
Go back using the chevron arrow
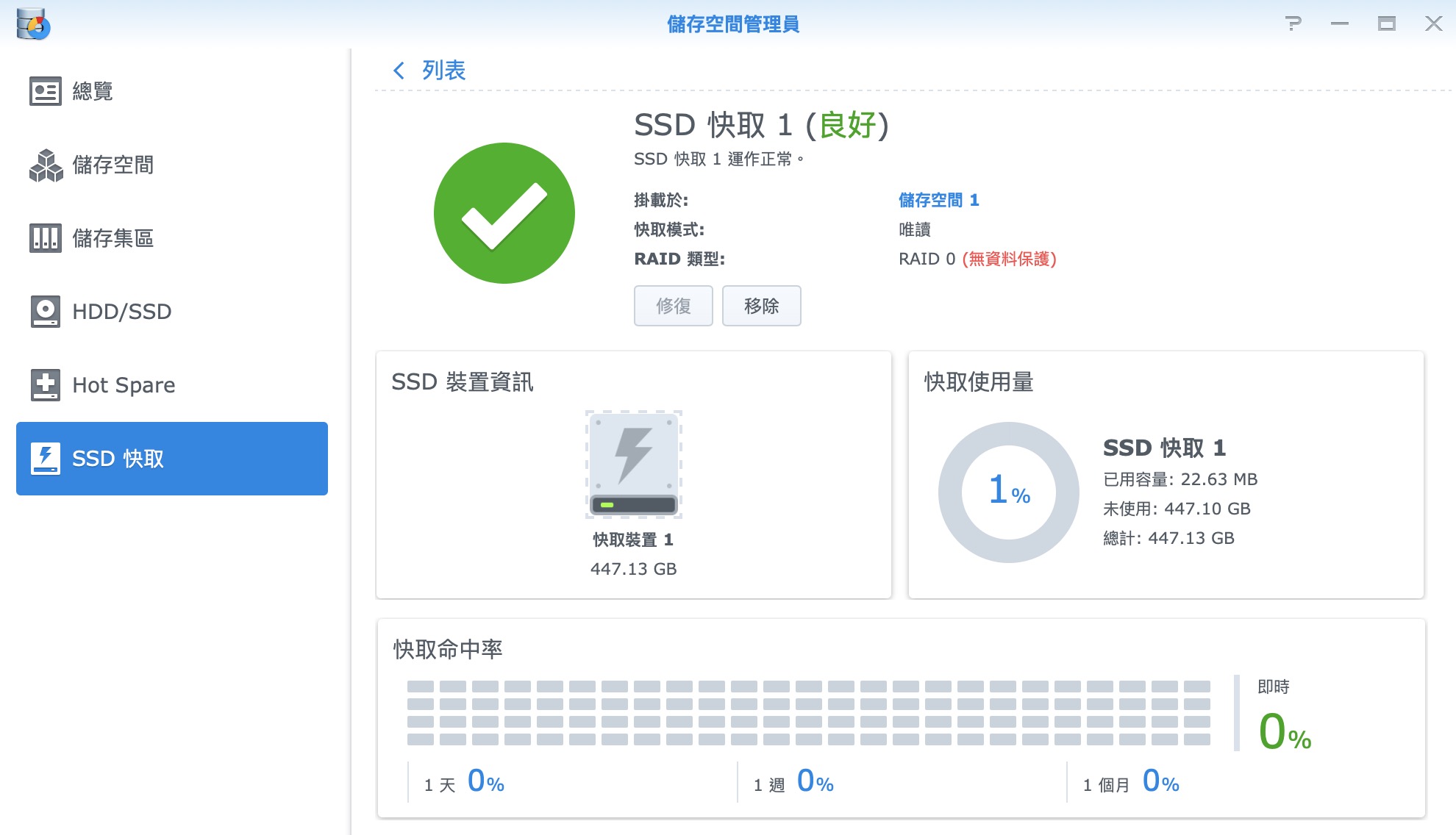(399, 71)
